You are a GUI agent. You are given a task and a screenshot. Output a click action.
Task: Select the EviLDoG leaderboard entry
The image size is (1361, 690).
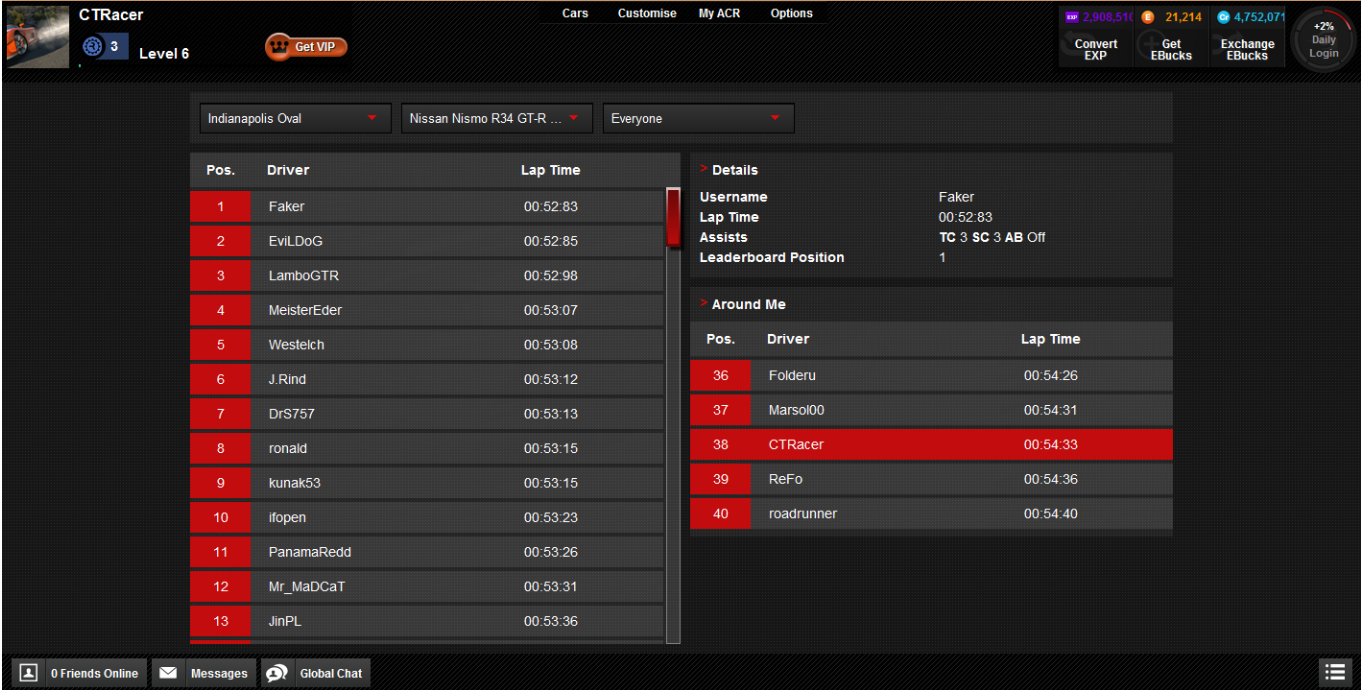coord(427,241)
